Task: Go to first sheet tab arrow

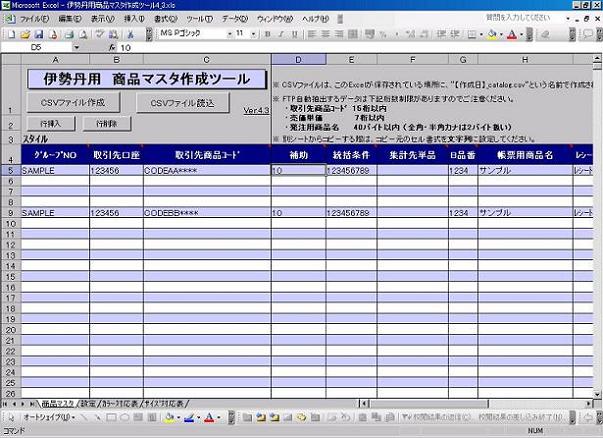Action: pos(5,404)
